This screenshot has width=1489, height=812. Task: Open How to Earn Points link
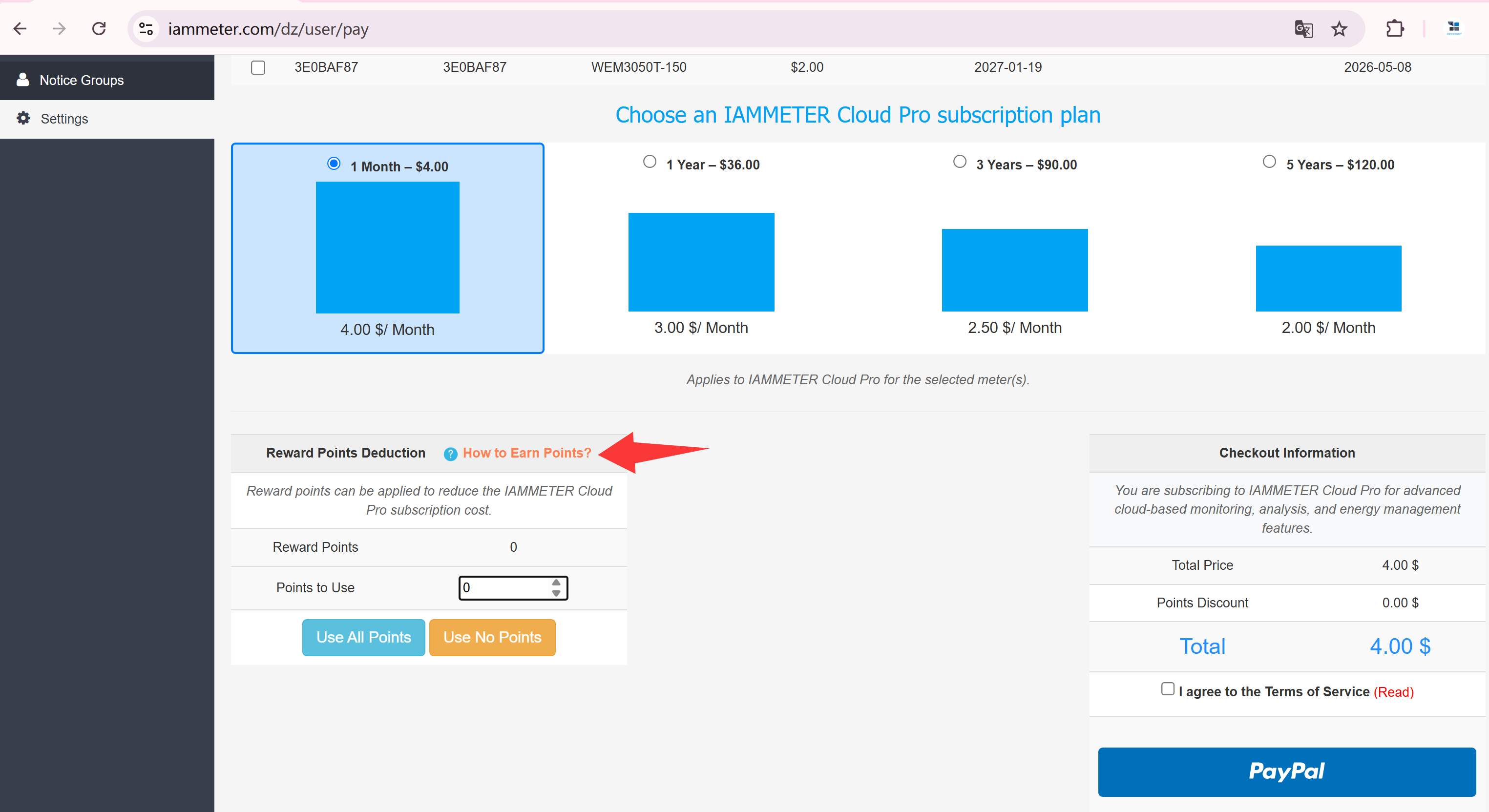point(526,453)
